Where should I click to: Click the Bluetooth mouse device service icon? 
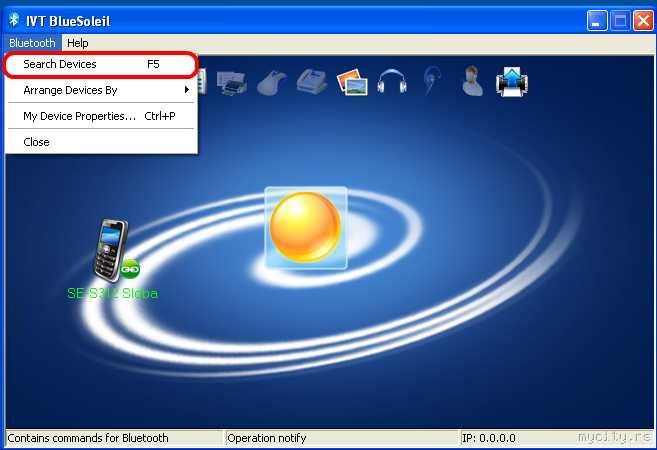coord(272,83)
